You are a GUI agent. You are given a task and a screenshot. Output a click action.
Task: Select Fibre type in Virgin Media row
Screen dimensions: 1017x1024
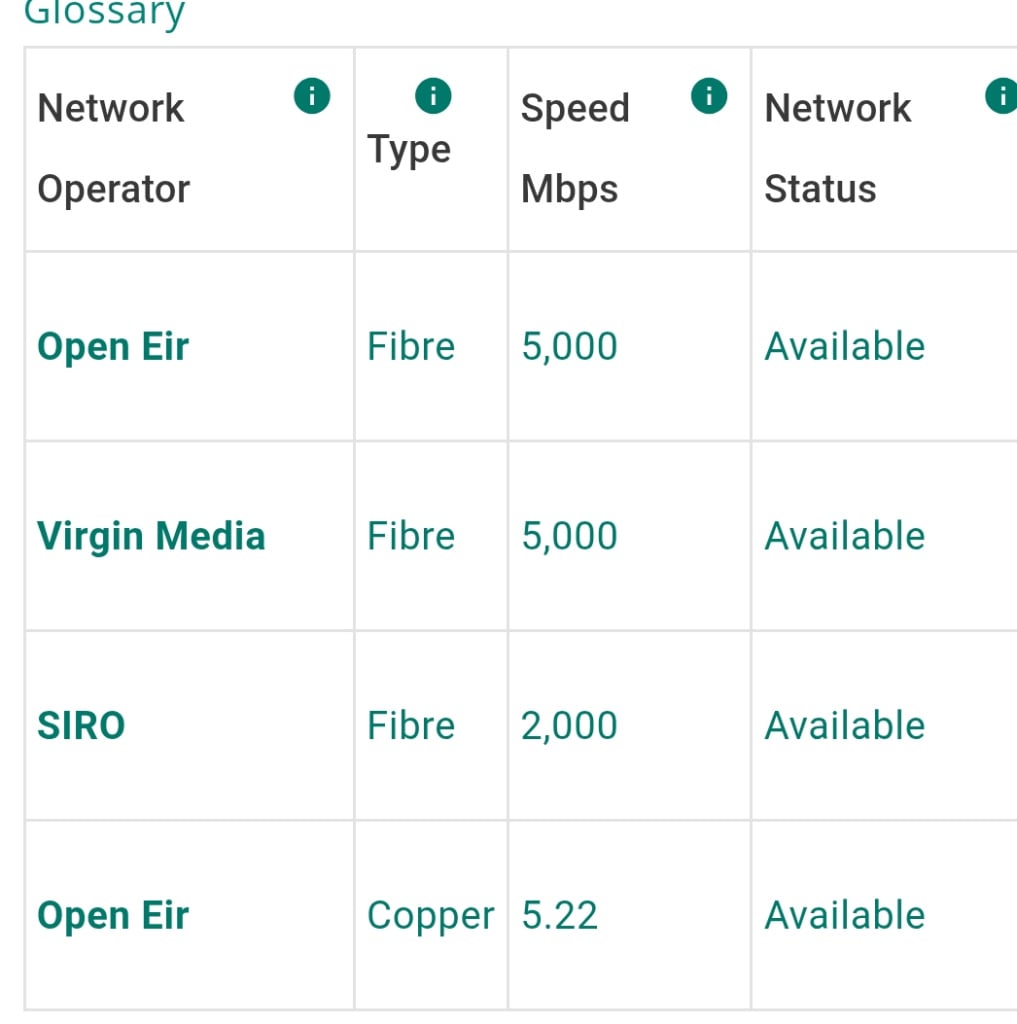411,536
